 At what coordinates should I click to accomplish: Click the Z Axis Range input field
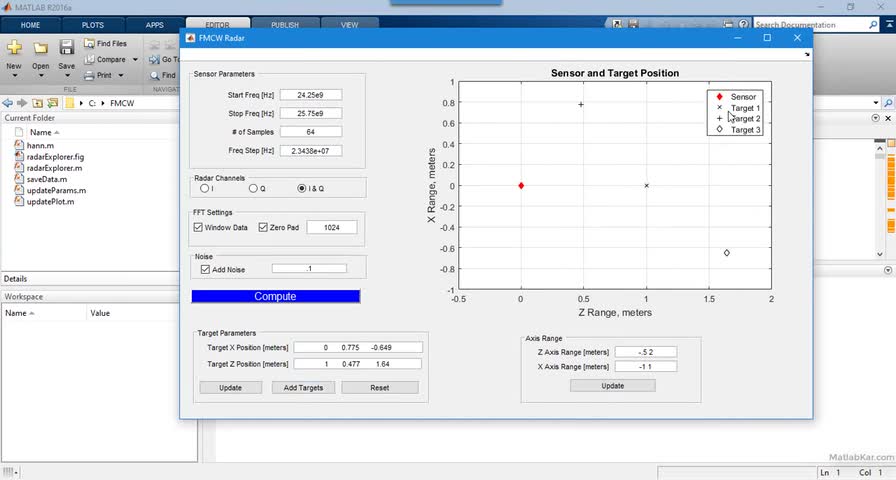646,352
